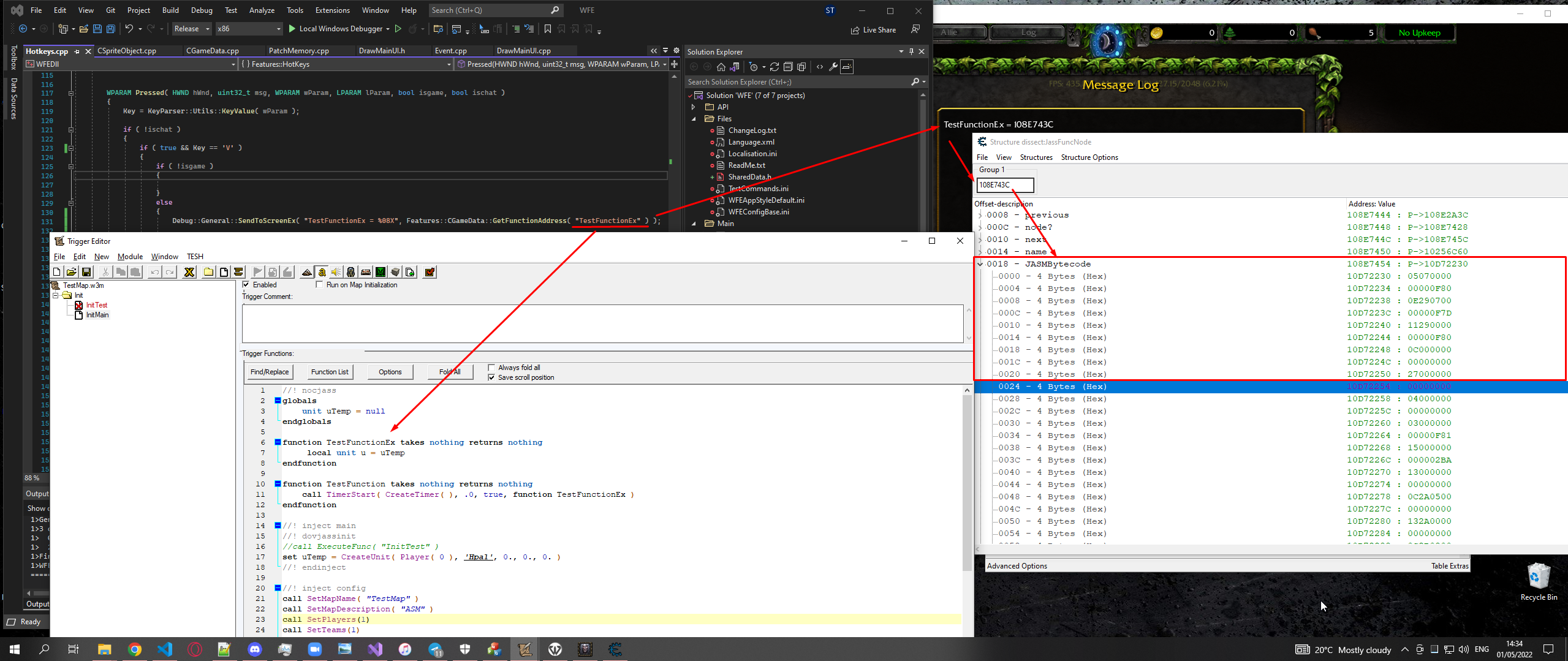Click the Terrain Editor mountain icon
This screenshot has height=661, width=1568.
307,273
